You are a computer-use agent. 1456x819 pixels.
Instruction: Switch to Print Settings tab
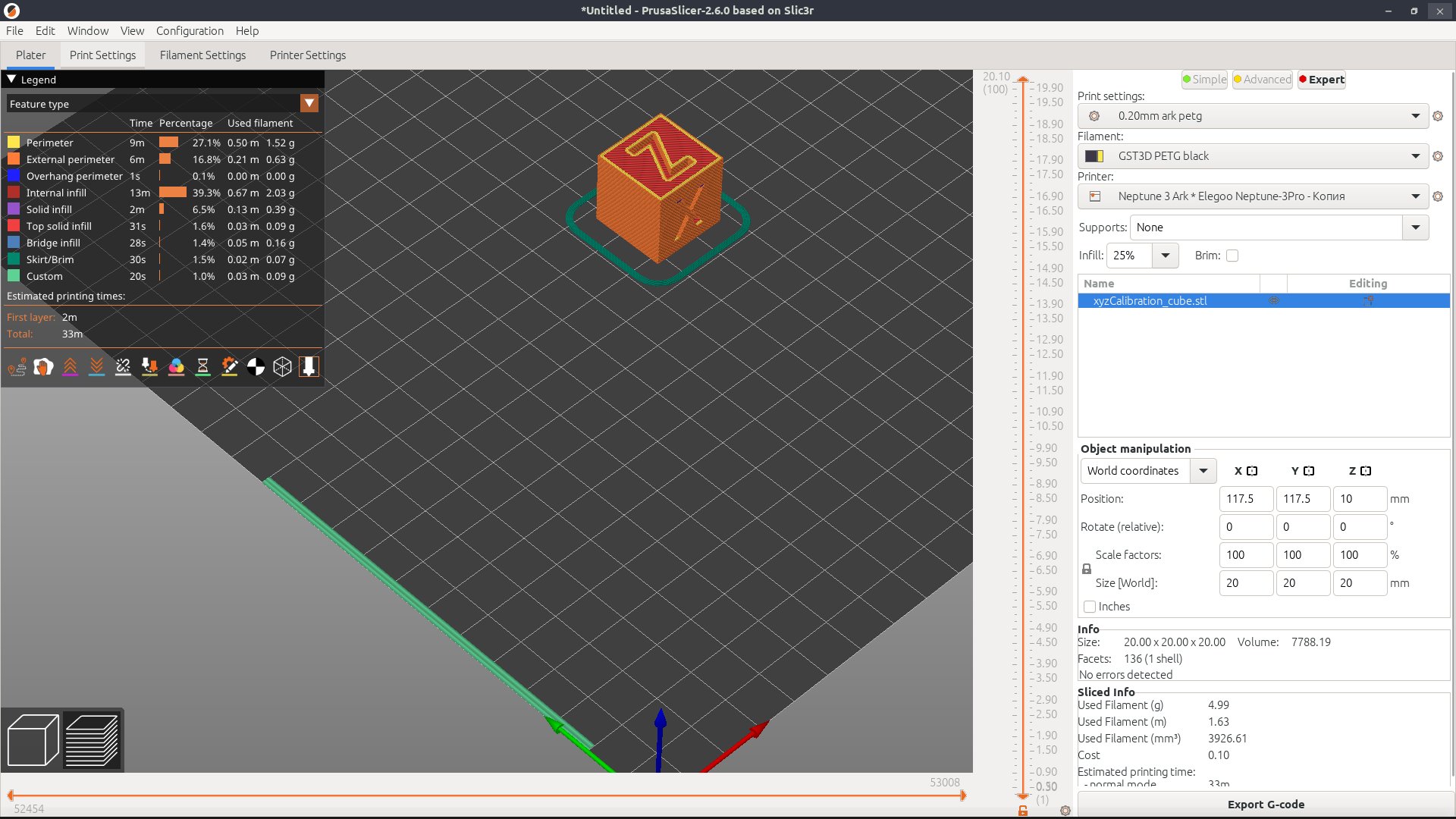pos(102,55)
